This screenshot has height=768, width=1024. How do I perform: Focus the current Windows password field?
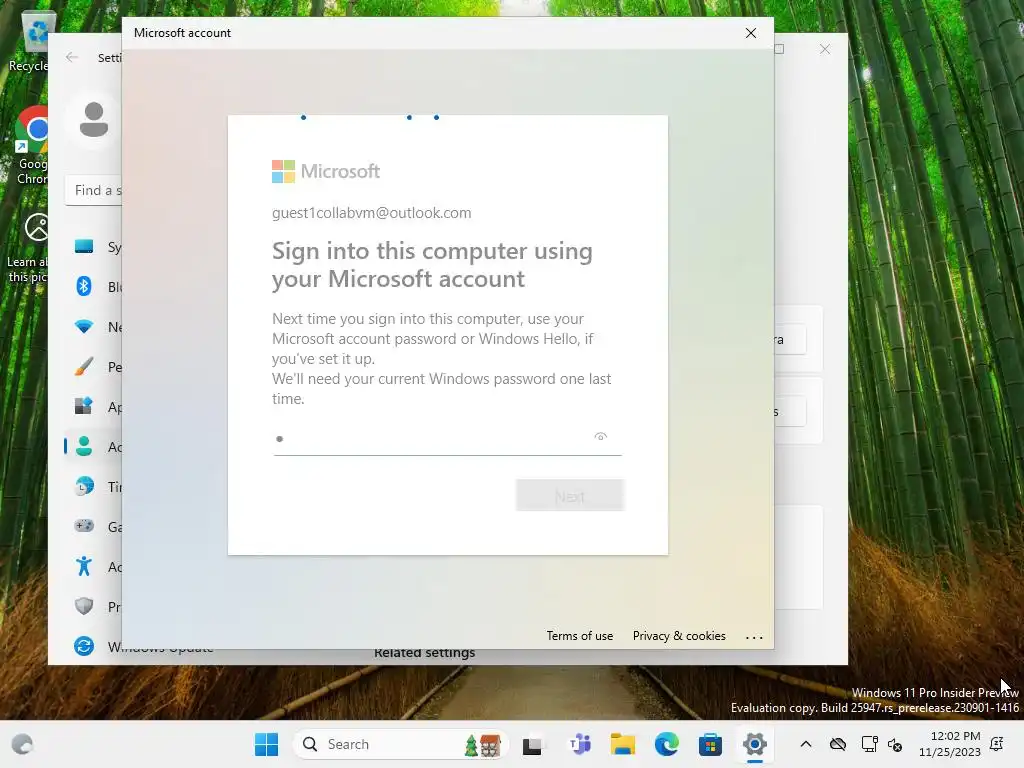tap(447, 438)
